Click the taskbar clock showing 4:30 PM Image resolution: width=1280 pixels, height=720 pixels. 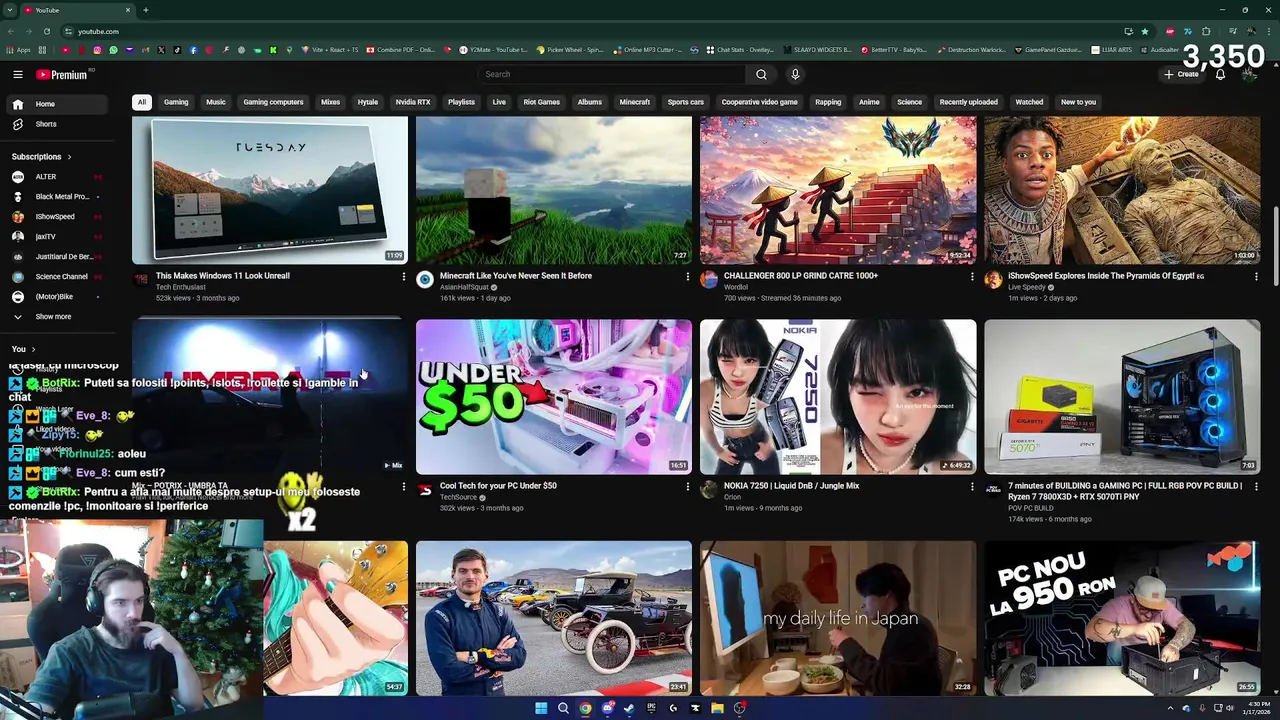coord(1259,708)
